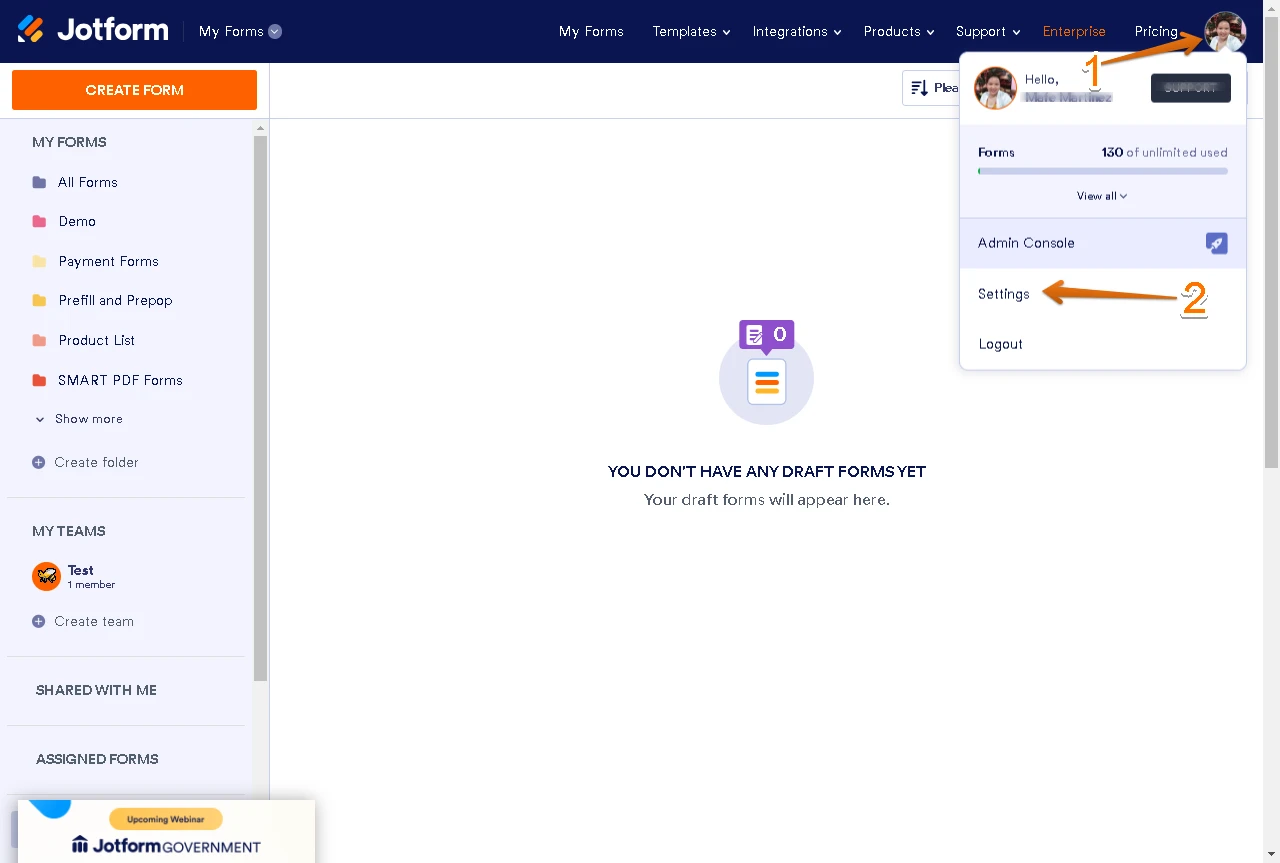Click the forms usage progress bar
The image size is (1280, 863).
pos(1102,170)
